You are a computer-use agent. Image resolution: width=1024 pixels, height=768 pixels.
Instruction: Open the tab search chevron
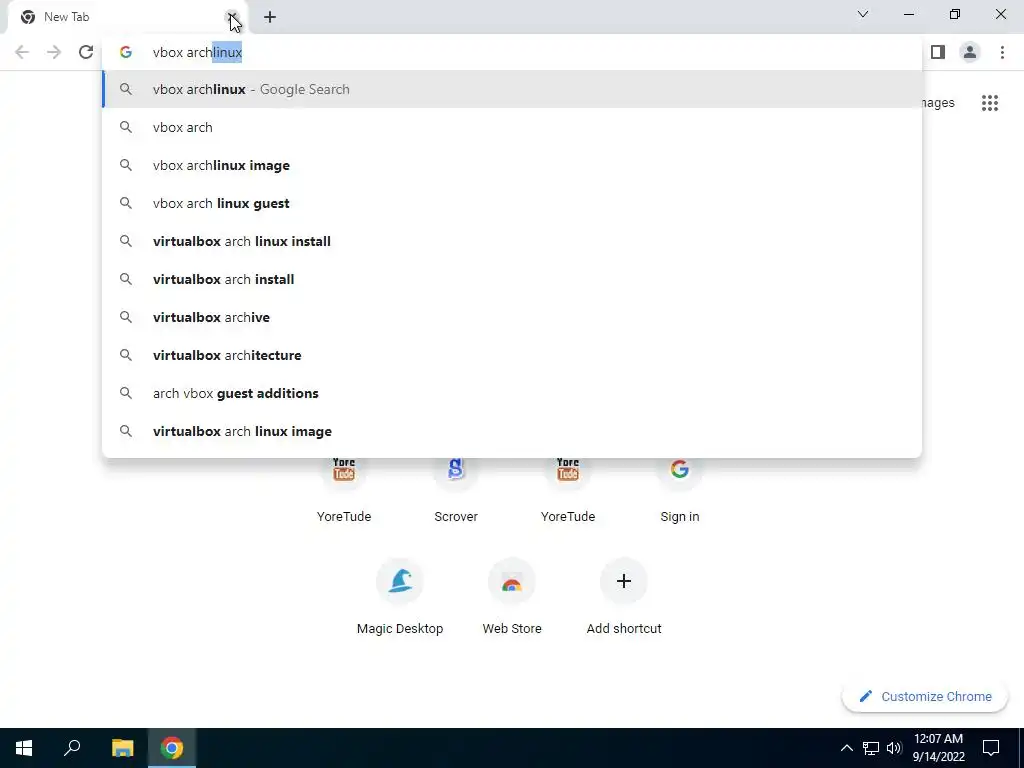[863, 14]
